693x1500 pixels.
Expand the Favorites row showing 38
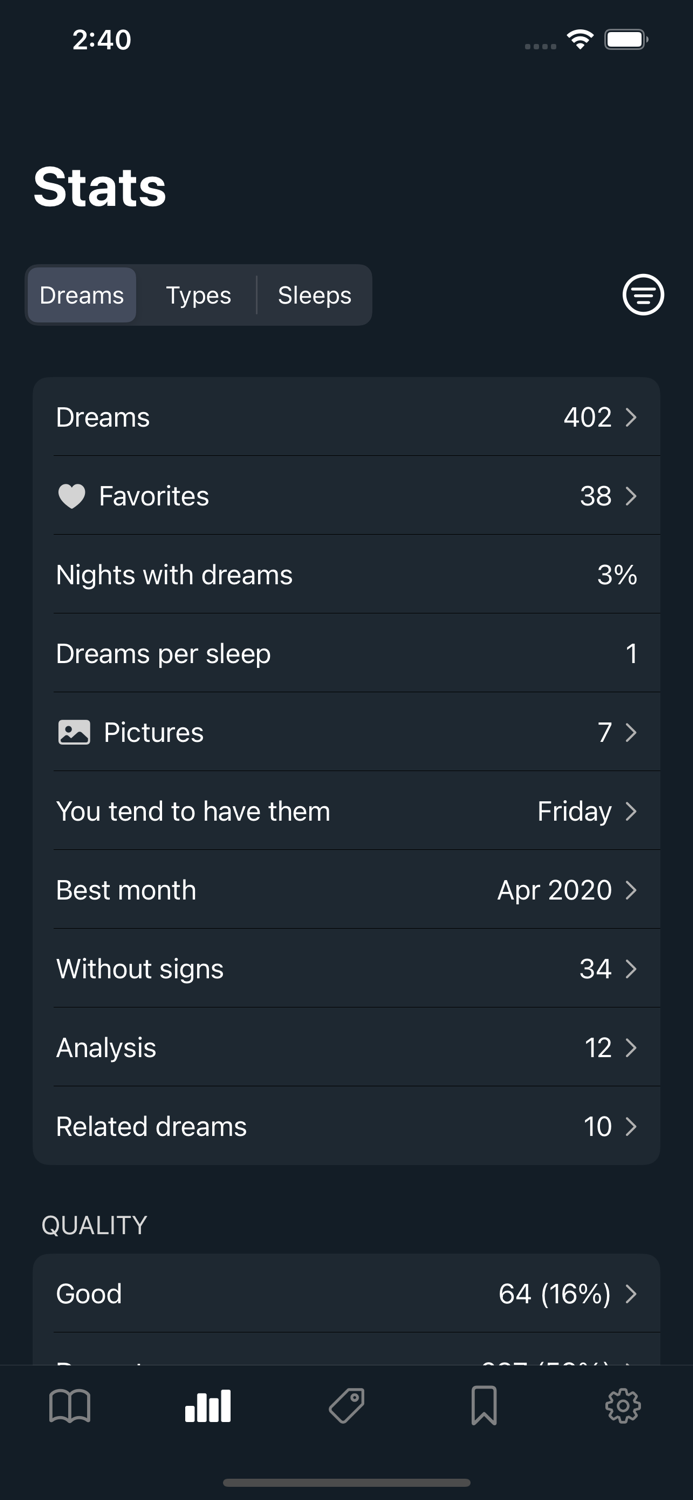pyautogui.click(x=346, y=495)
